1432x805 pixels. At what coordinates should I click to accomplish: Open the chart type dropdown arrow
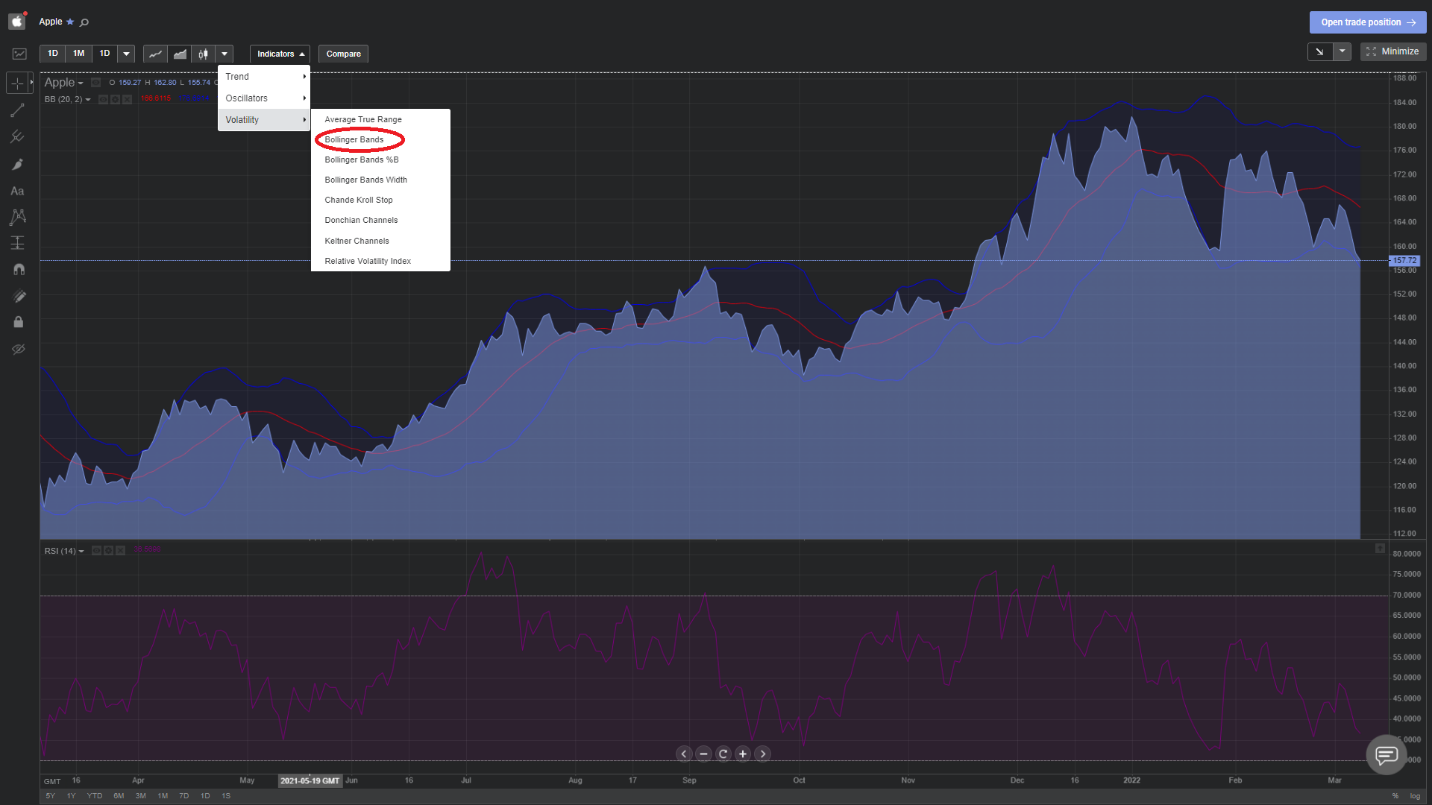[225, 54]
